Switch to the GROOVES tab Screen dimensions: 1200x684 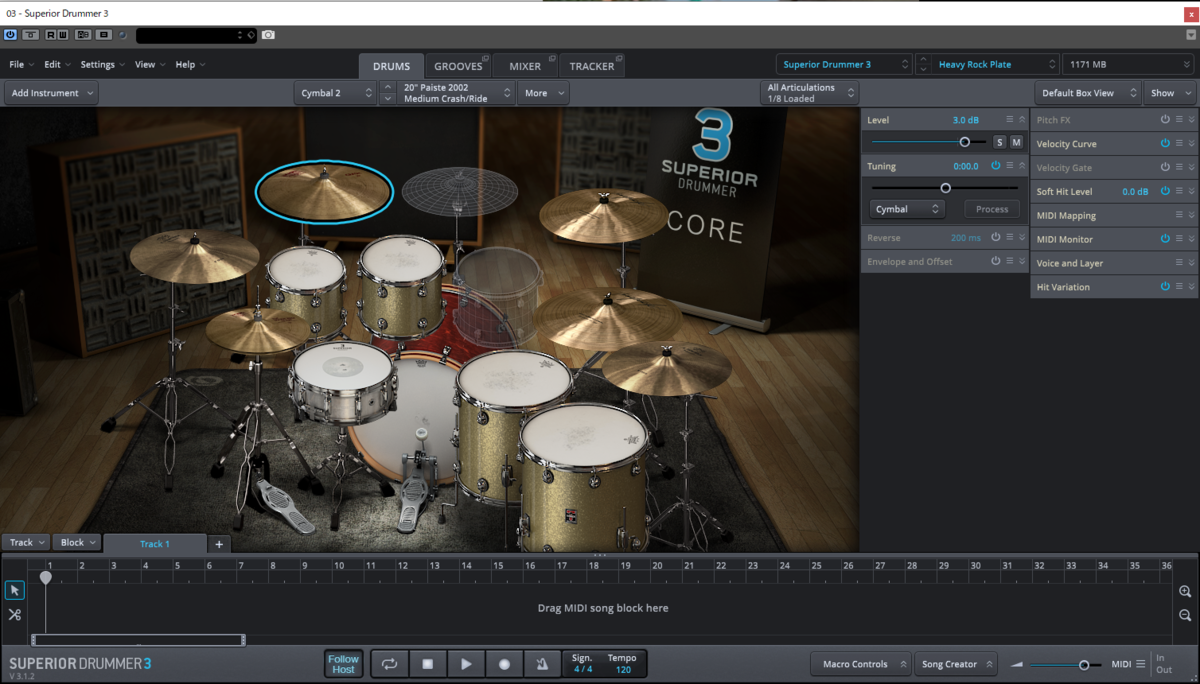click(457, 66)
